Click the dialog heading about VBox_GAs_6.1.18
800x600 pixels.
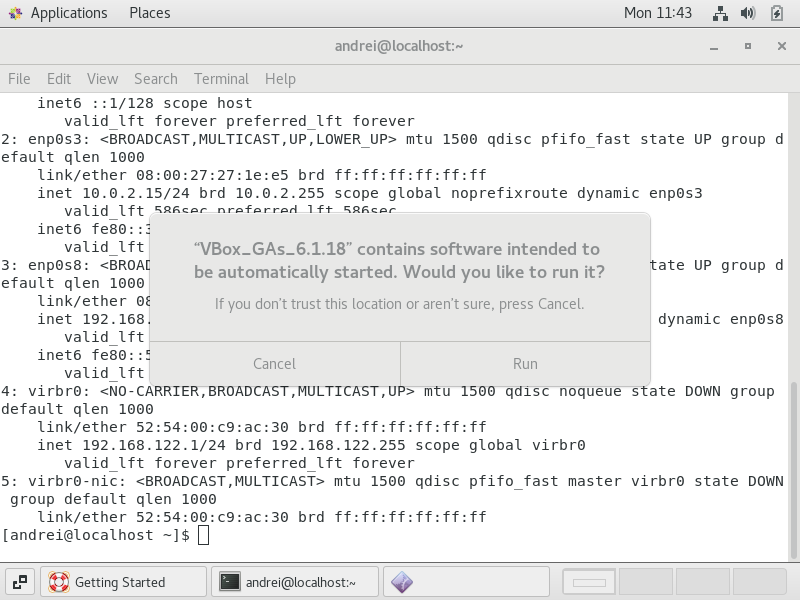tap(399, 261)
